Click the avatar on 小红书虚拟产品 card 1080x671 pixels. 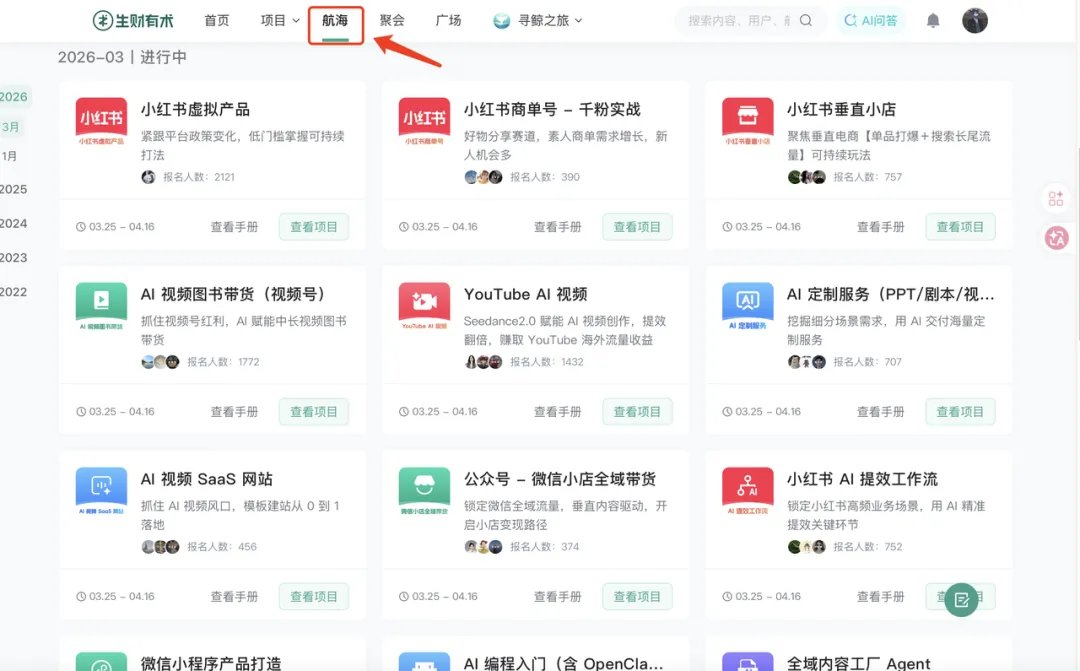click(x=148, y=177)
